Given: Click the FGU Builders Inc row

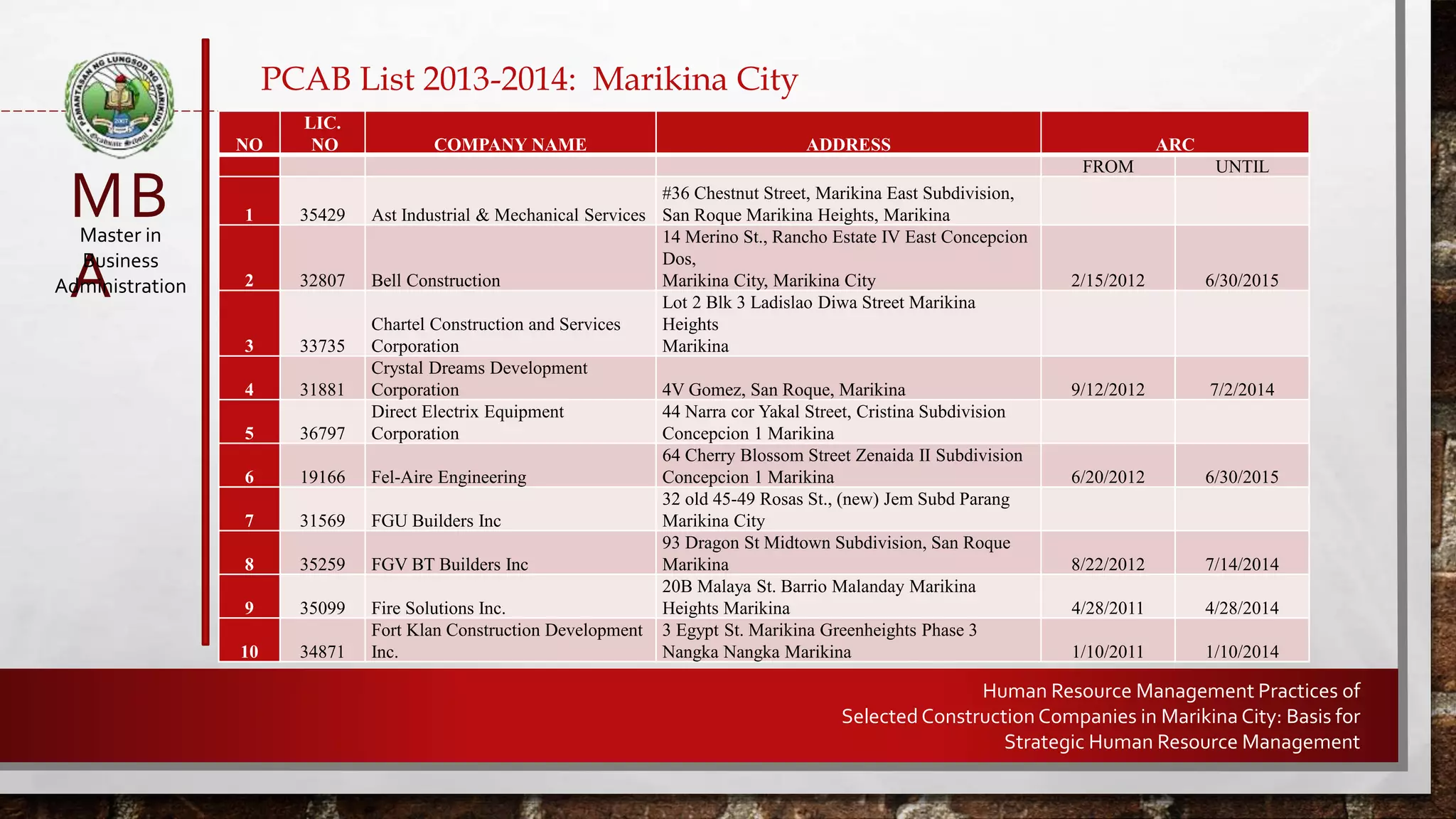Looking at the screenshot, I should click(x=436, y=520).
